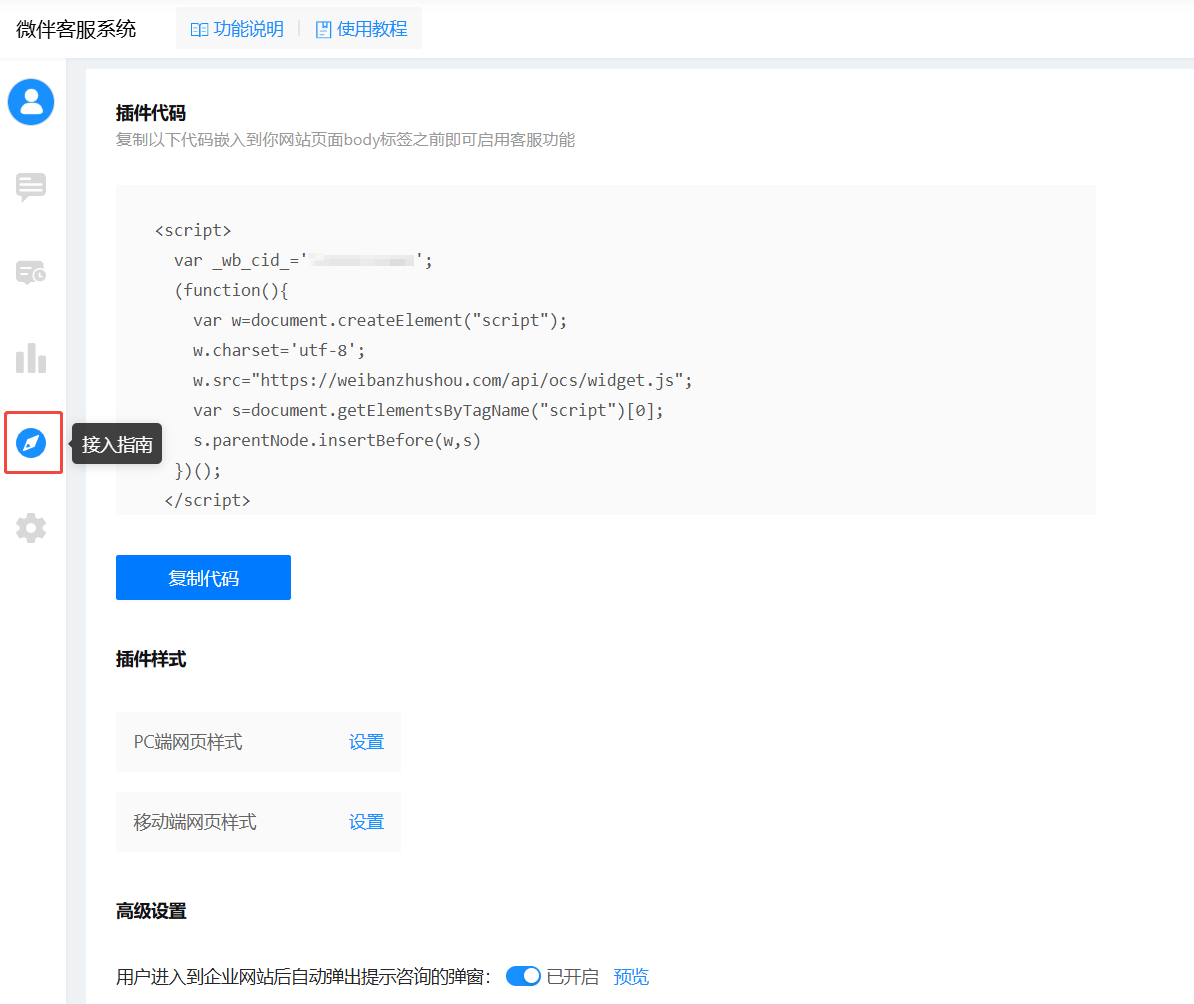Click the 移动端网页样式 label
The image size is (1194, 1004).
[195, 822]
